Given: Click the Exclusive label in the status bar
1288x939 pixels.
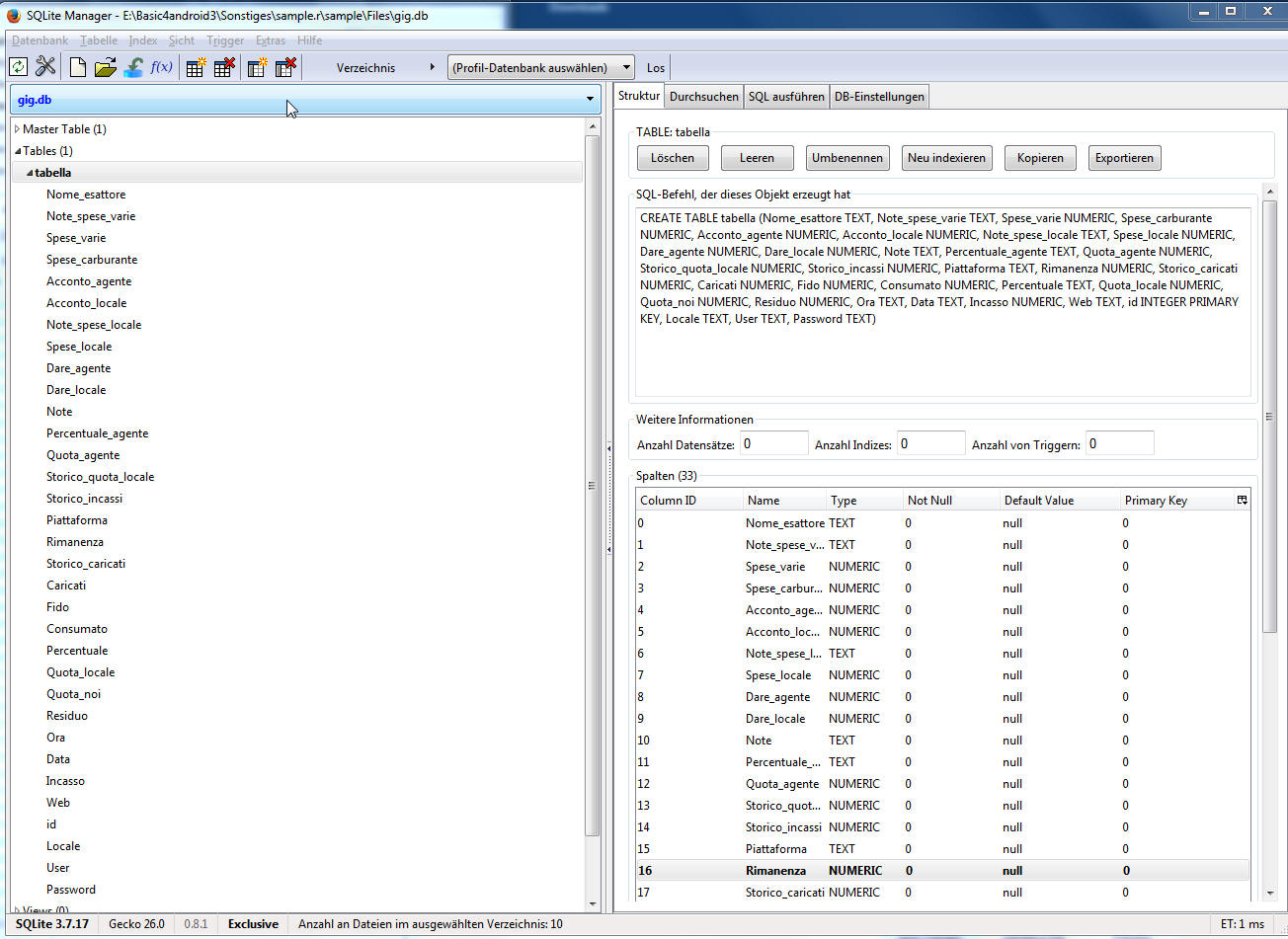Looking at the screenshot, I should pyautogui.click(x=253, y=924).
